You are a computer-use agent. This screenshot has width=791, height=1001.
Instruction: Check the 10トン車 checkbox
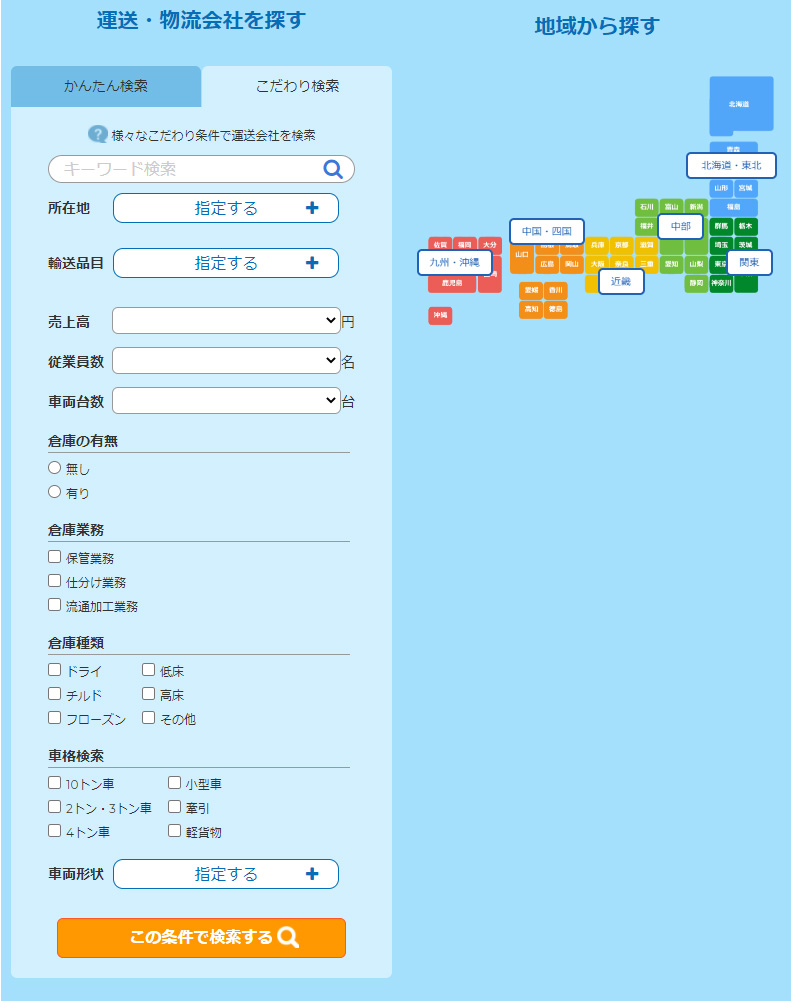pyautogui.click(x=54, y=783)
